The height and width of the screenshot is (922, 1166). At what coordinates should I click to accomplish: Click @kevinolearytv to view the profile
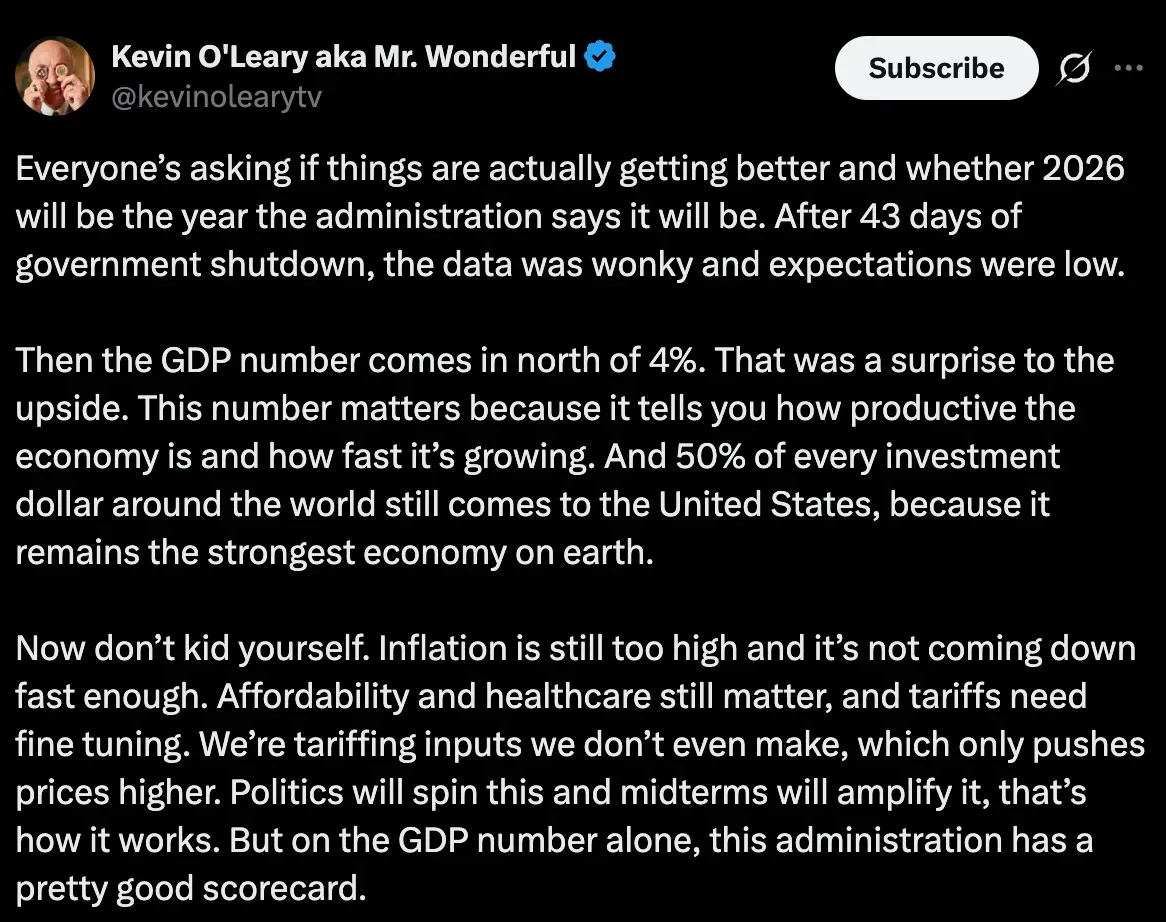click(217, 97)
